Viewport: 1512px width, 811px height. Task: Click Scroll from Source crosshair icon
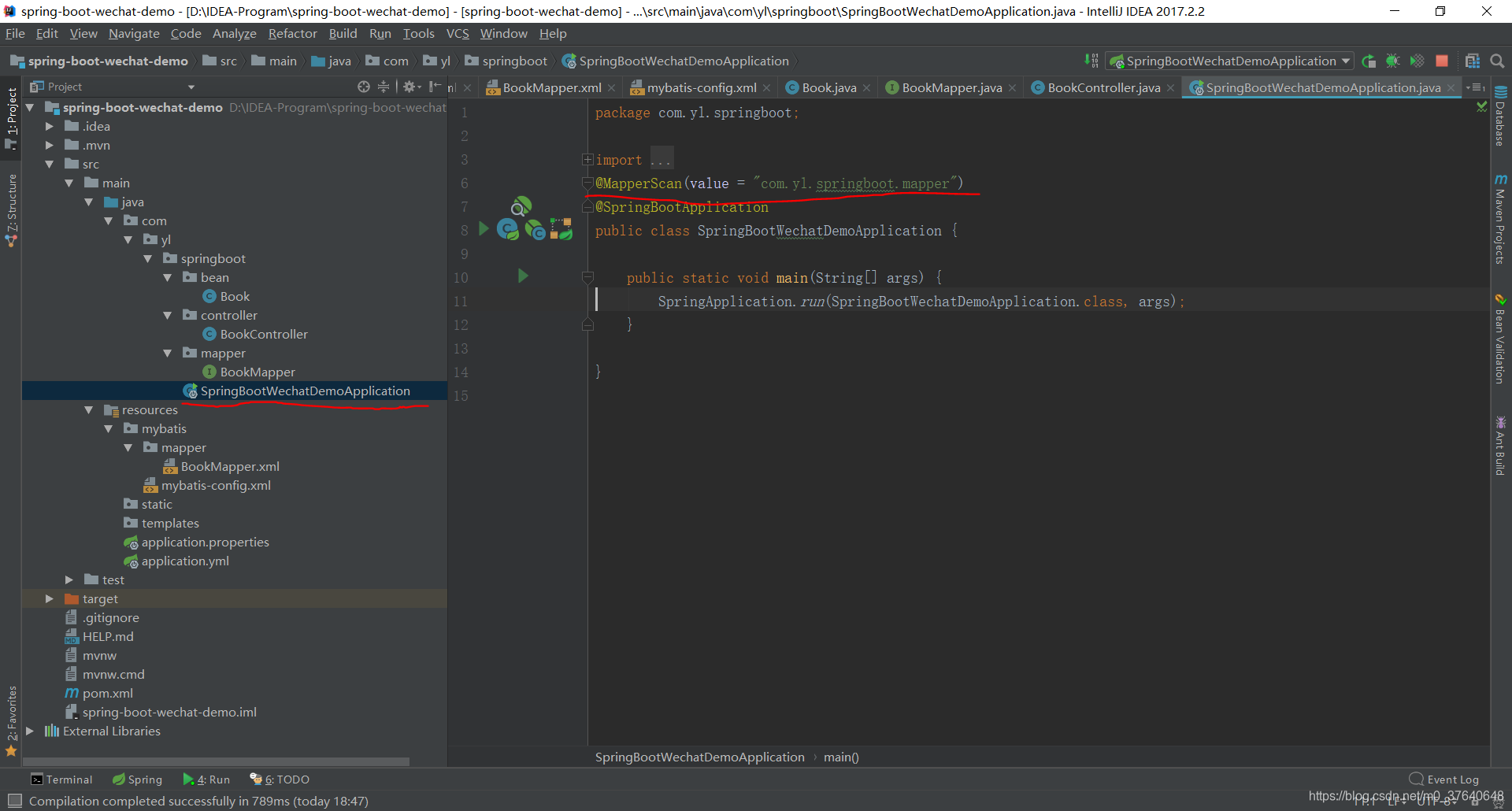click(x=363, y=87)
